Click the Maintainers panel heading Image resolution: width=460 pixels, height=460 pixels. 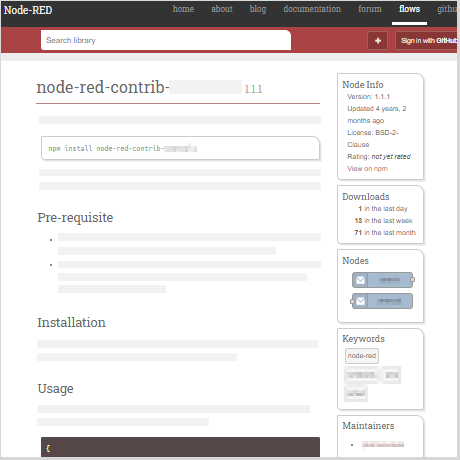368,426
